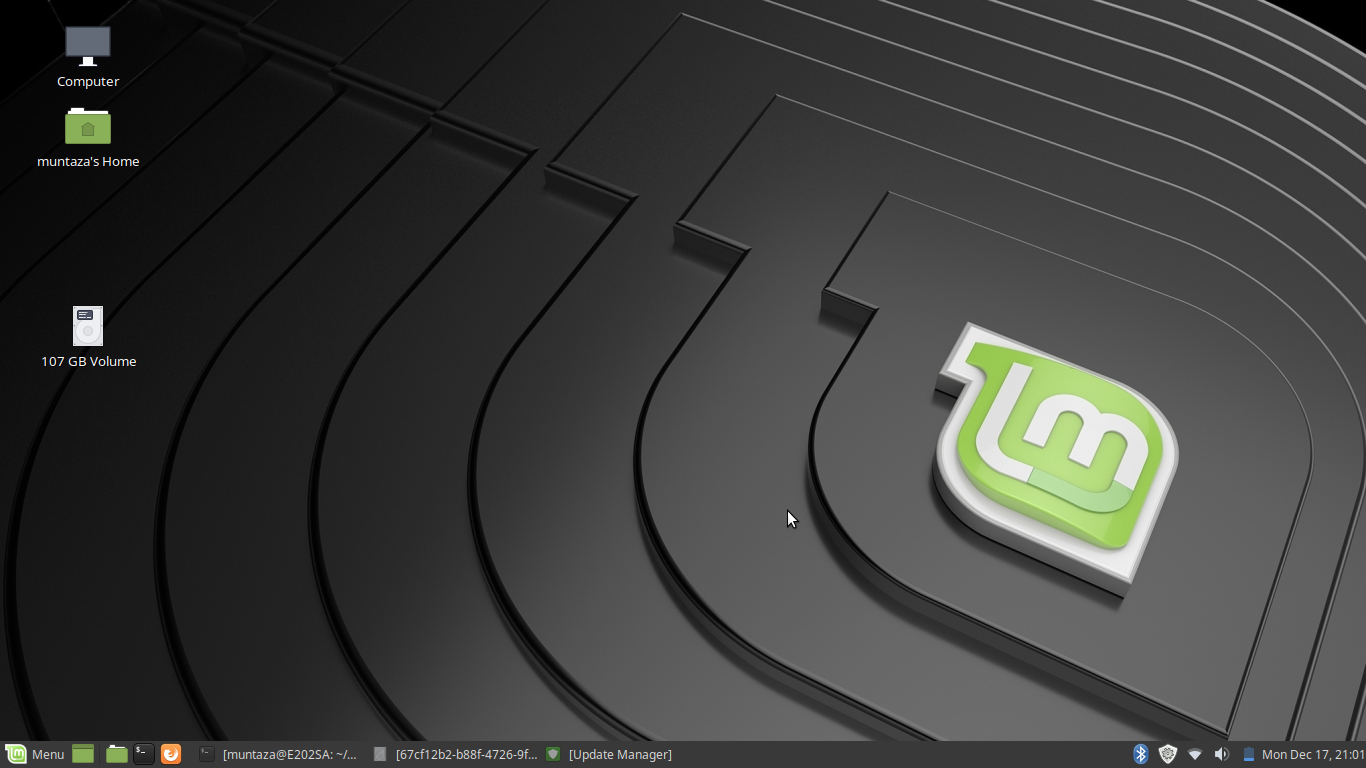Click the Computer icon label text
The width and height of the screenshot is (1366, 768).
(88, 82)
